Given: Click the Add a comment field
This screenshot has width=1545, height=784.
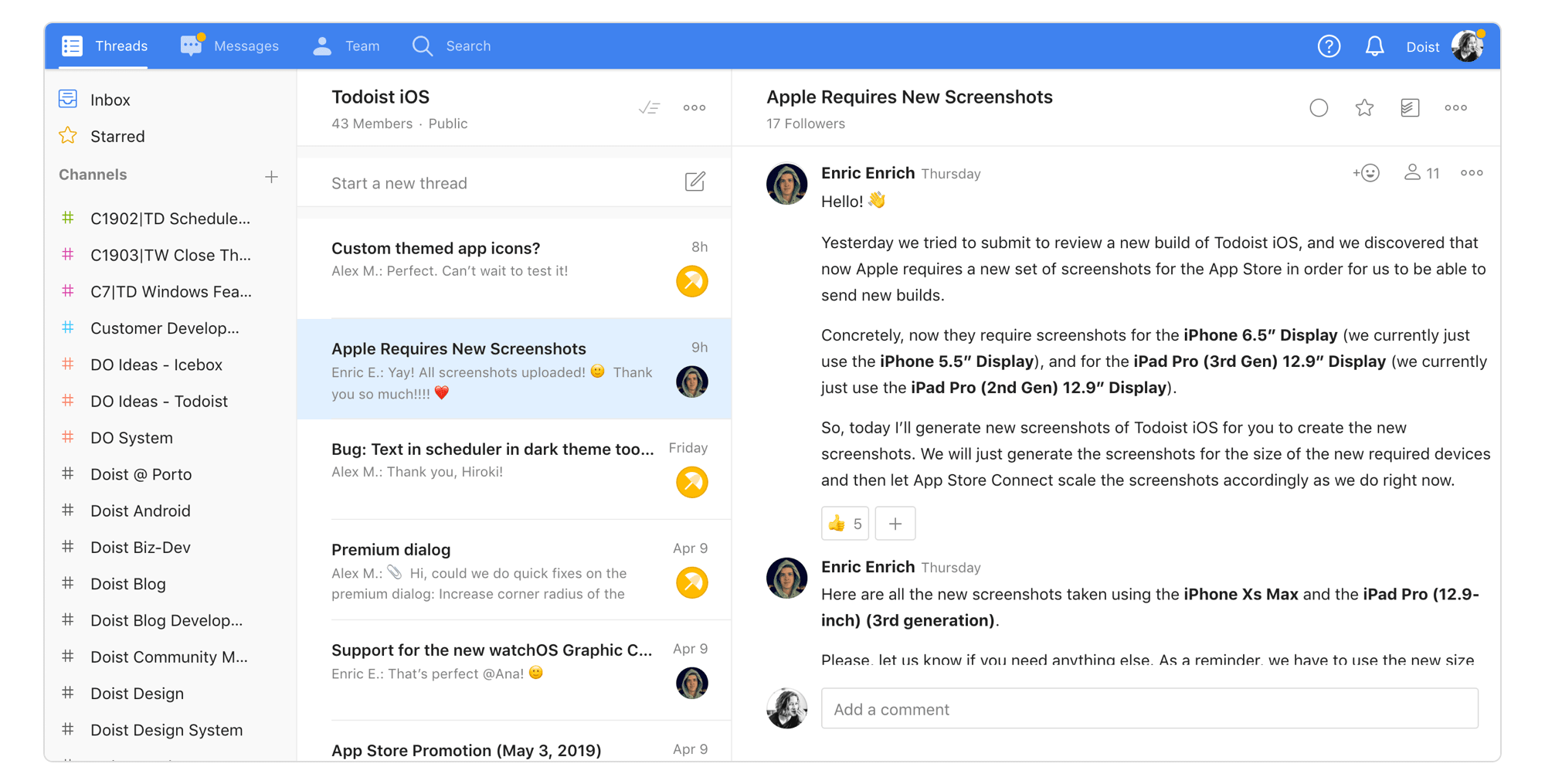Looking at the screenshot, I should (x=1149, y=708).
